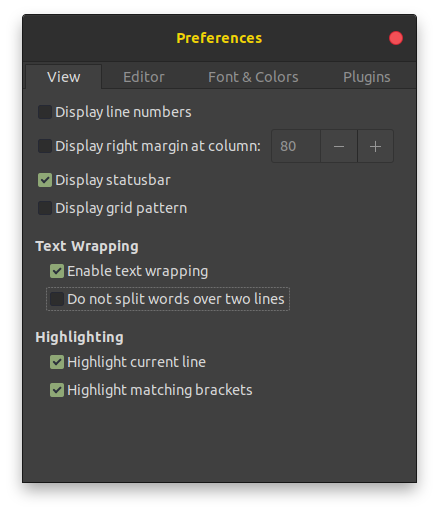This screenshot has height=513, width=439.
Task: Open the Font & Colors tab
Action: tap(253, 77)
